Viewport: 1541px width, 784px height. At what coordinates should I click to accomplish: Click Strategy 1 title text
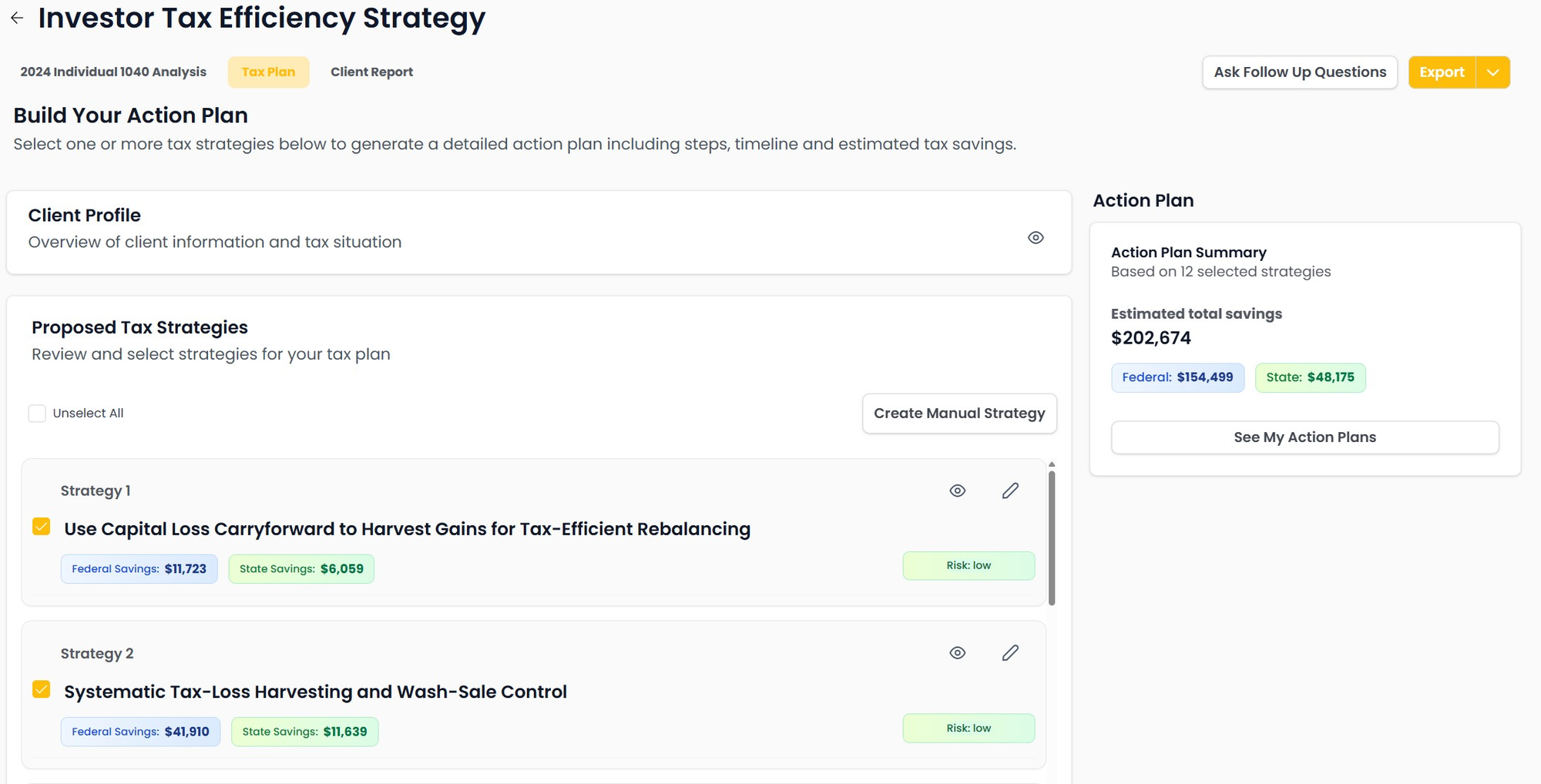tap(407, 529)
